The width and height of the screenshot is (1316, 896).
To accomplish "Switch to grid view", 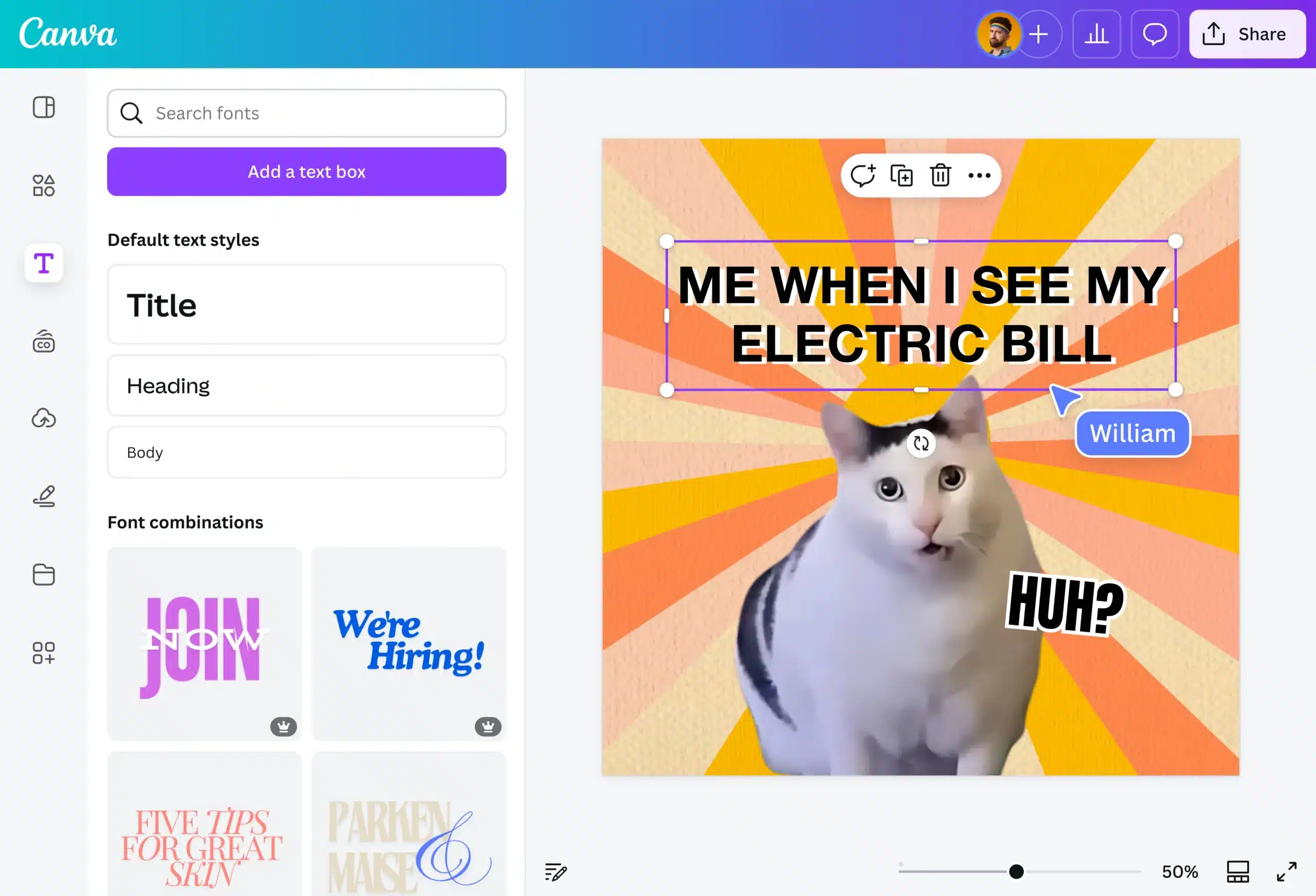I will (x=1237, y=872).
